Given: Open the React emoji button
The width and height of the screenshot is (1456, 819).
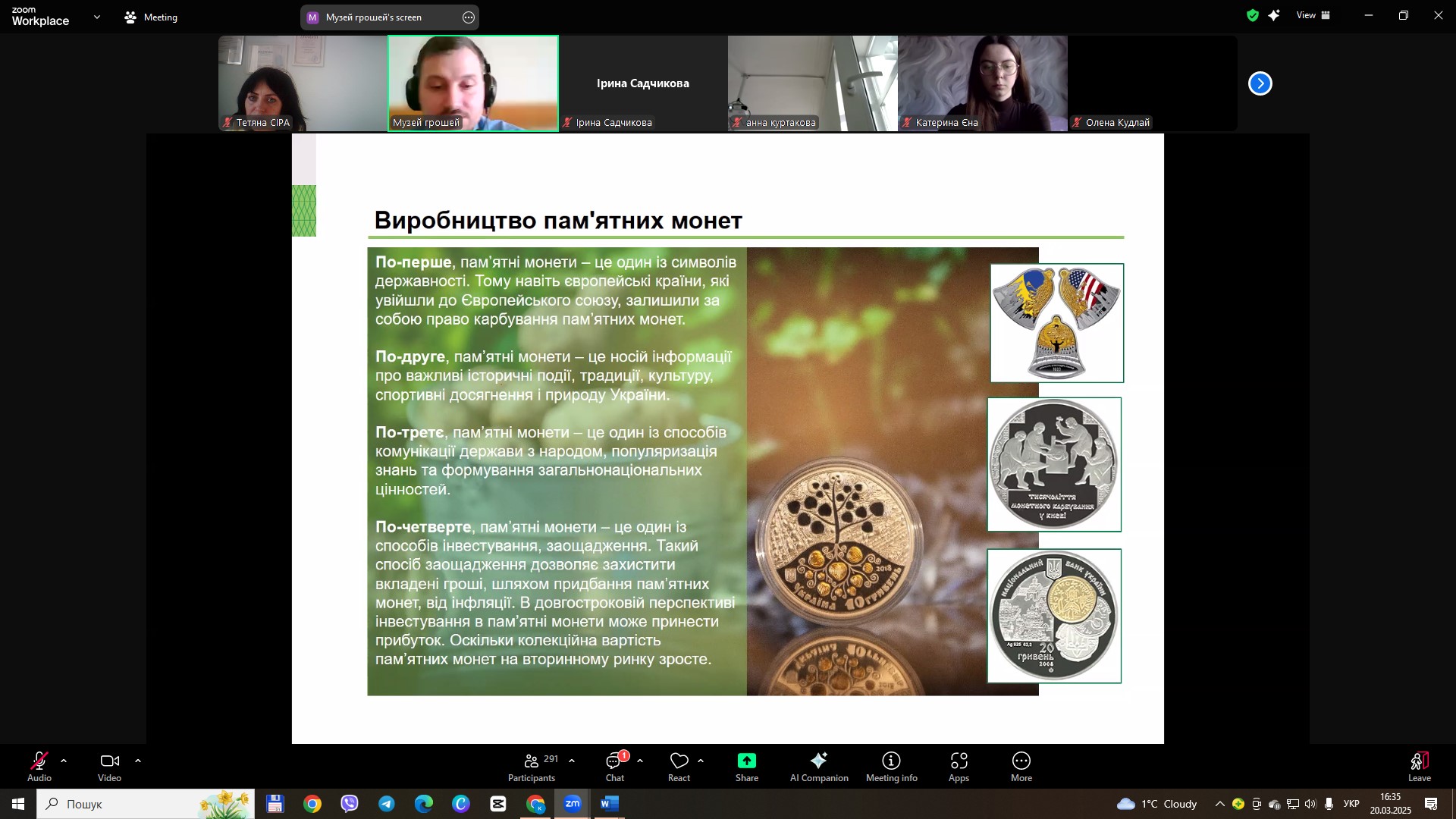Looking at the screenshot, I should 679,767.
